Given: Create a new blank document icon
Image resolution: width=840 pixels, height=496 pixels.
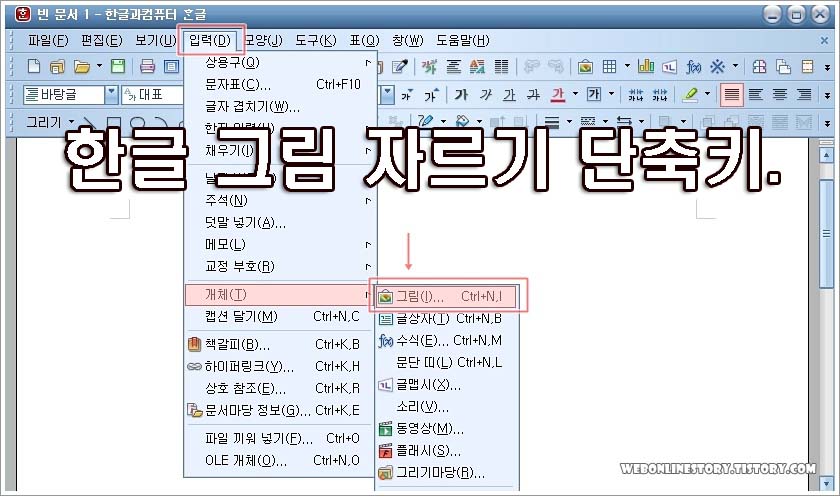Looking at the screenshot, I should click(x=34, y=66).
